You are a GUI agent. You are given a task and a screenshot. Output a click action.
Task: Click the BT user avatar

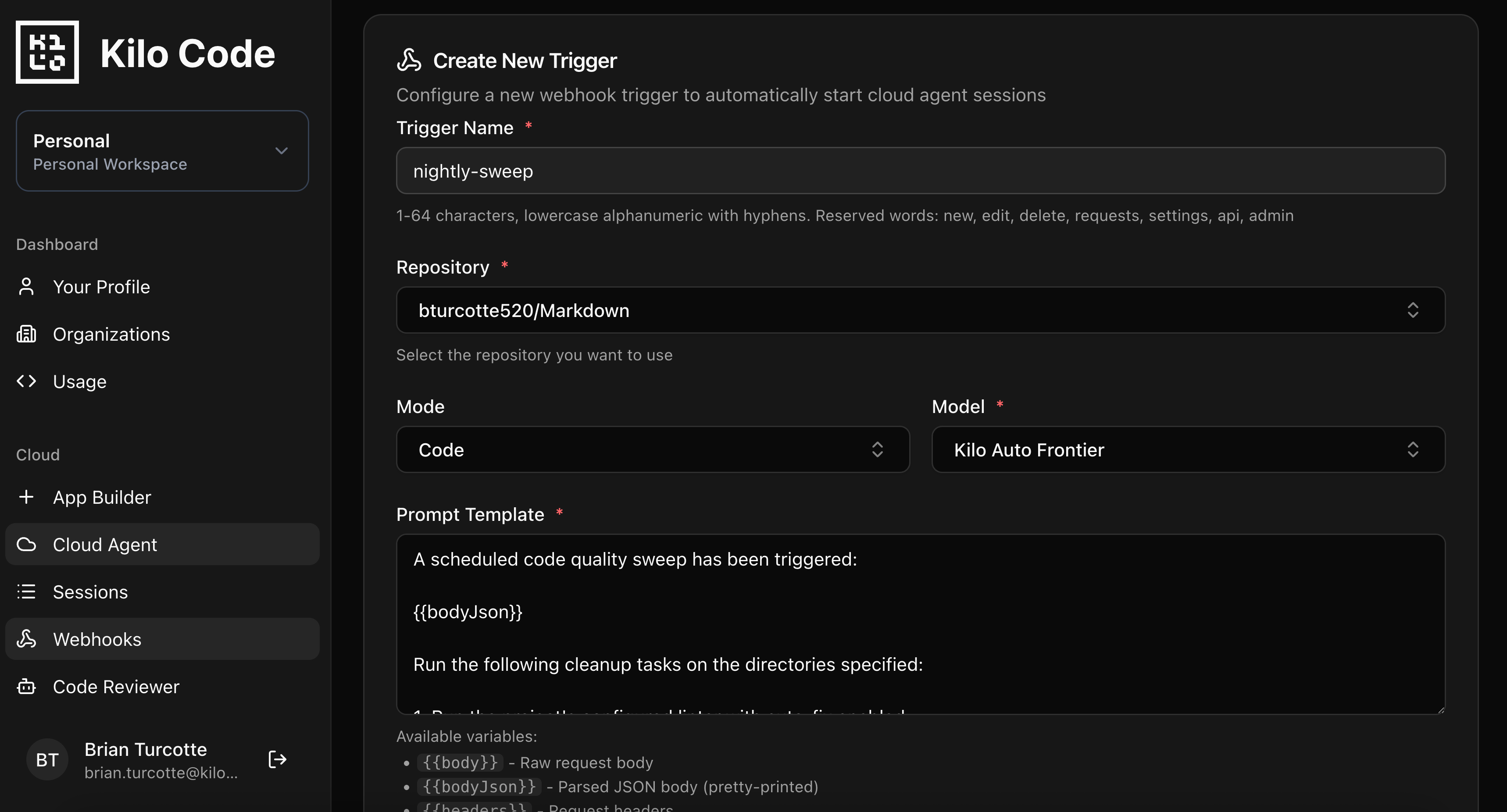click(x=47, y=759)
